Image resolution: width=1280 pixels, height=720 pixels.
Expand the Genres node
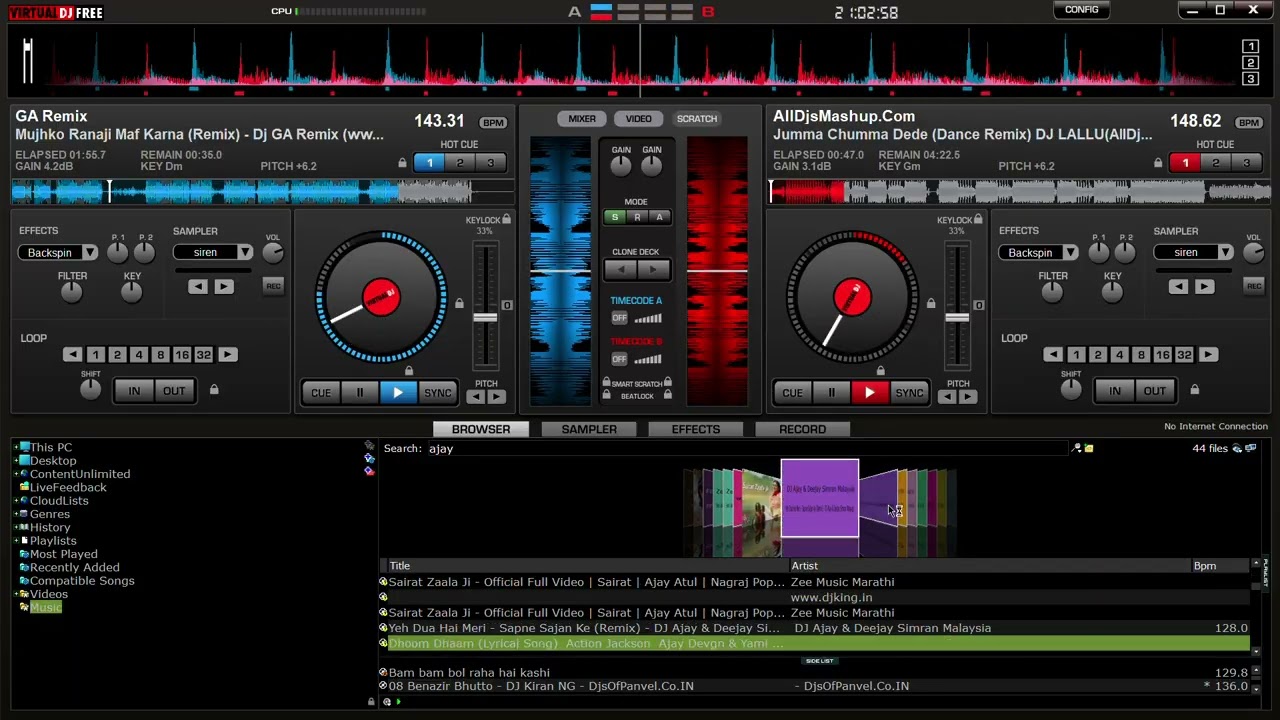point(16,514)
